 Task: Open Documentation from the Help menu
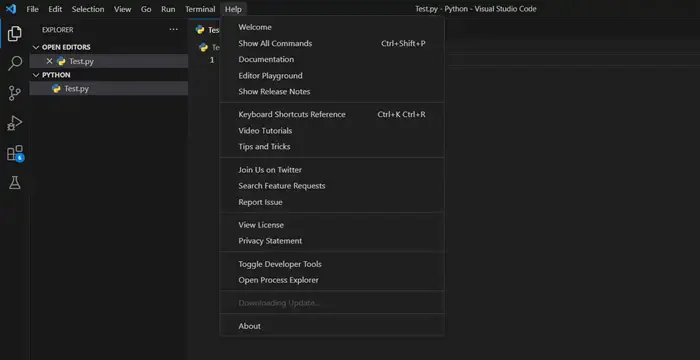click(x=332, y=59)
